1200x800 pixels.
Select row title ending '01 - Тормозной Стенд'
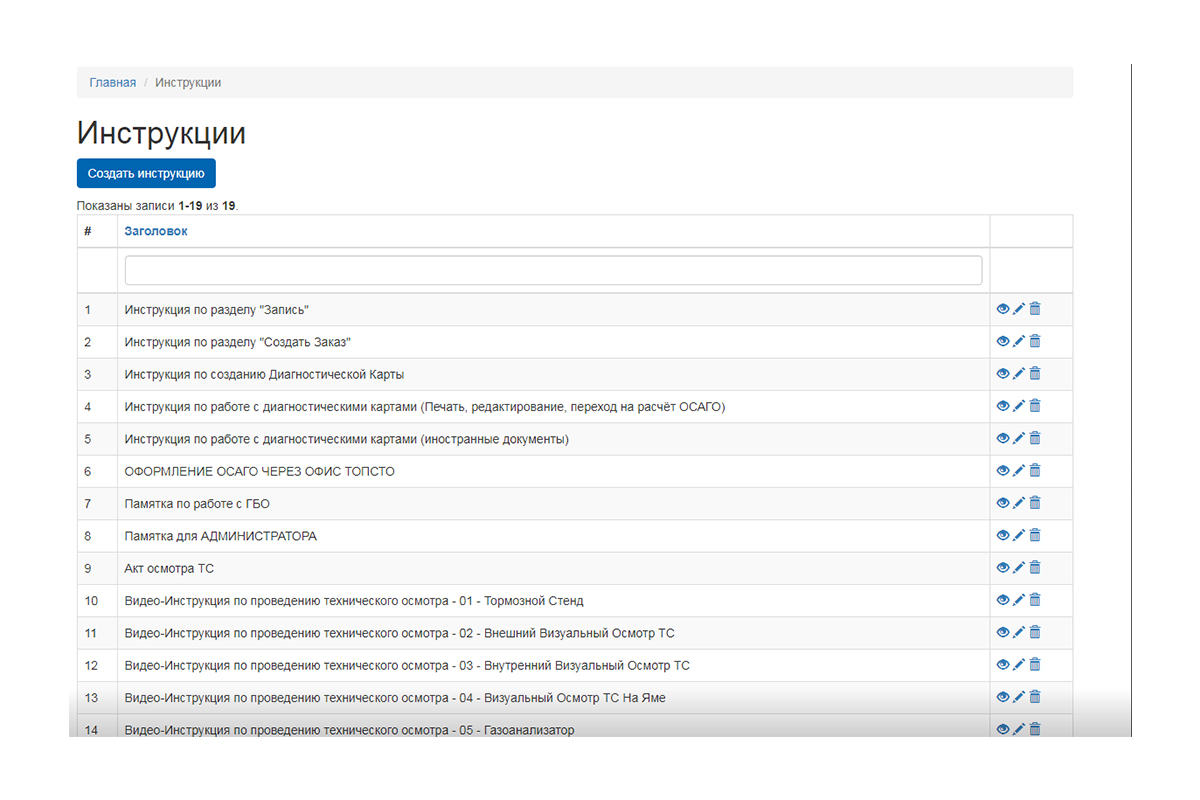[x=354, y=601]
